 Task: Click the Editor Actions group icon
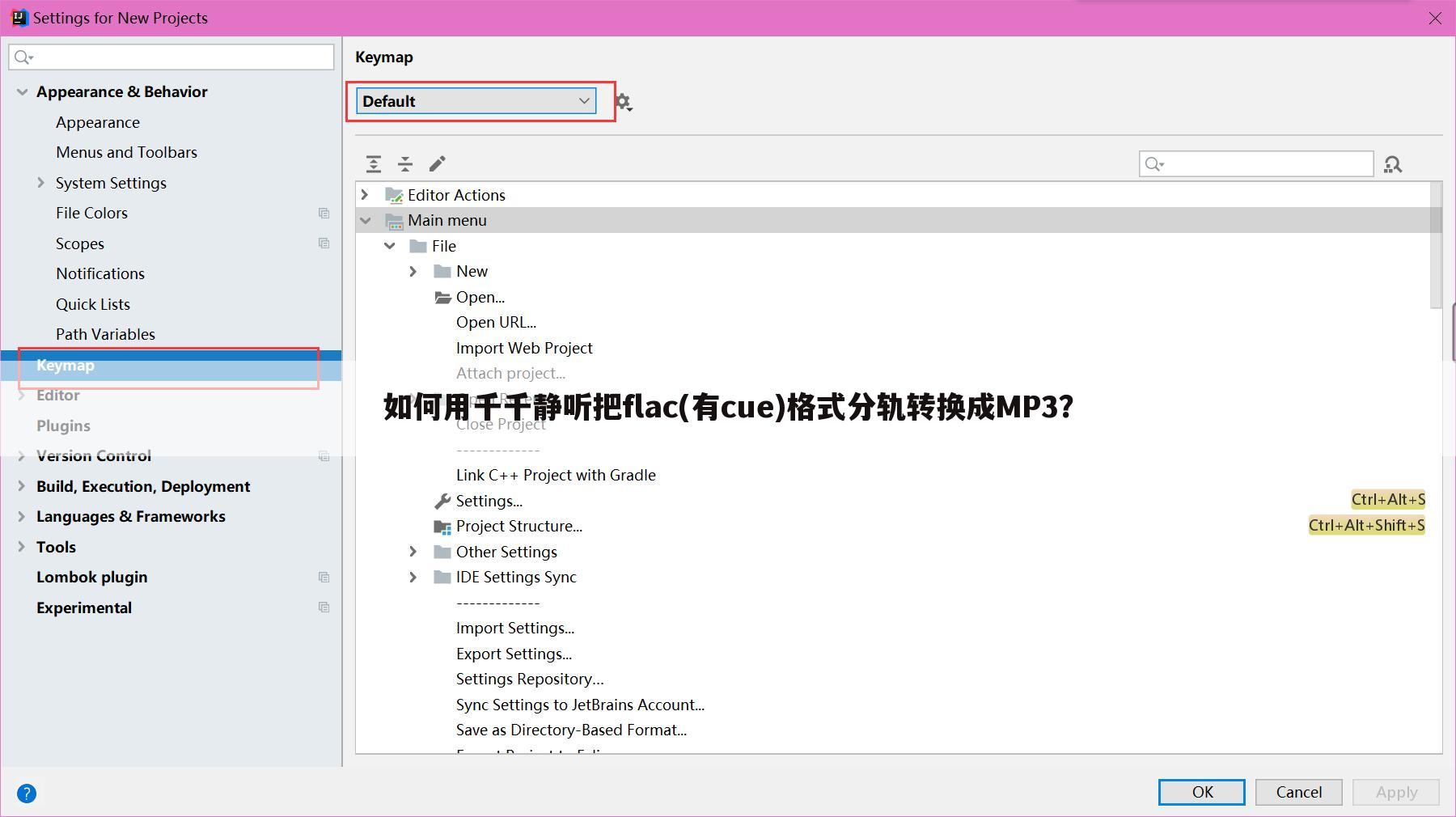coord(394,195)
